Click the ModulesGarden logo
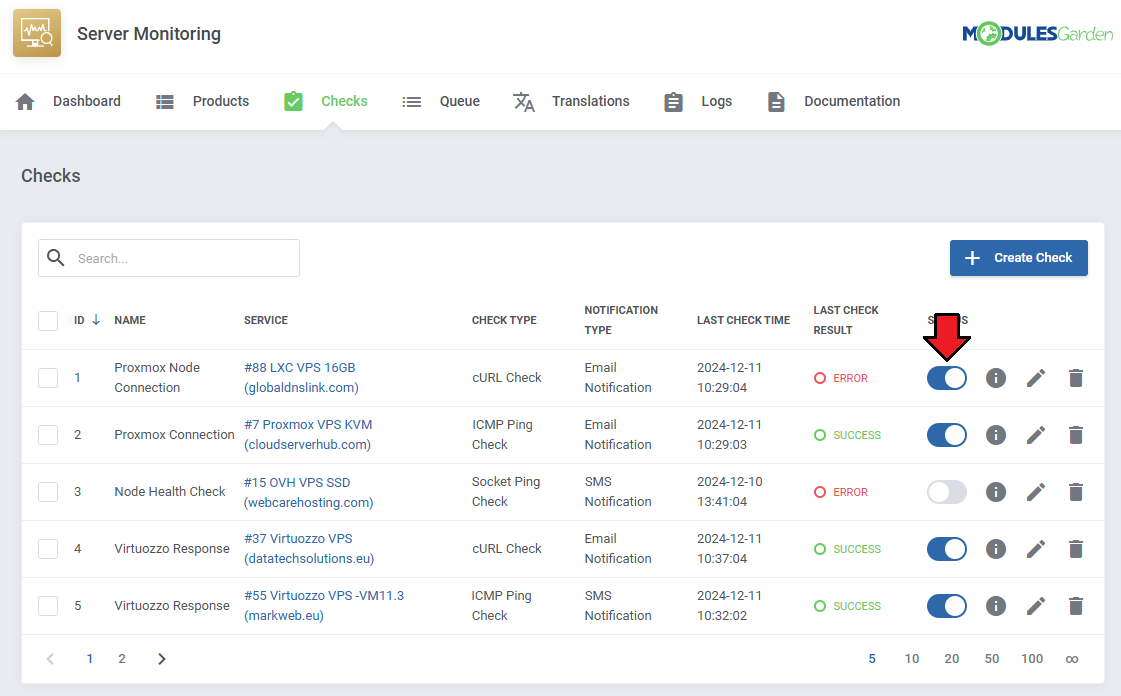 [x=1037, y=34]
